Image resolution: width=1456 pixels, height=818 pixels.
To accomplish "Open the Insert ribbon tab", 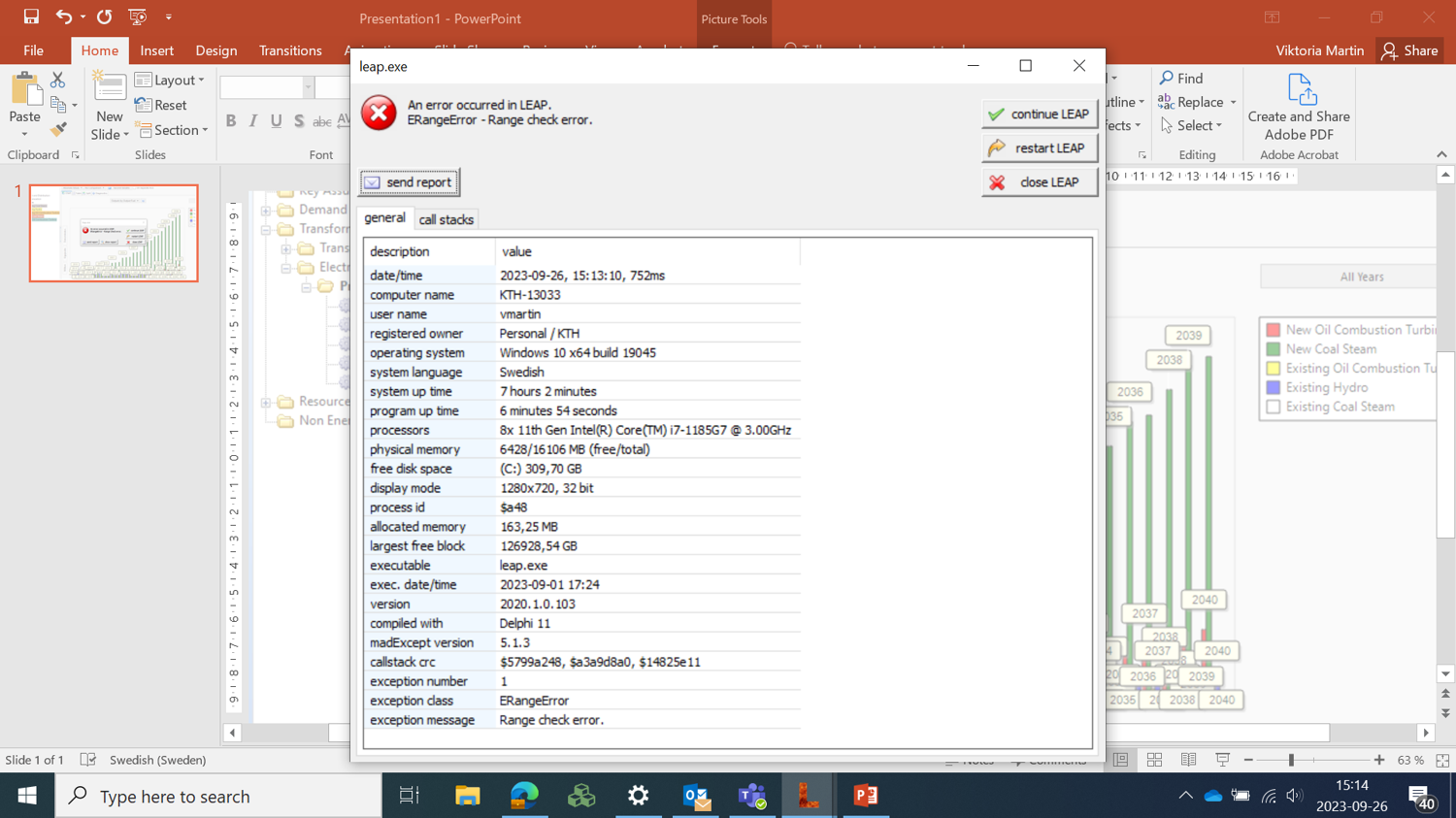I will tap(156, 50).
